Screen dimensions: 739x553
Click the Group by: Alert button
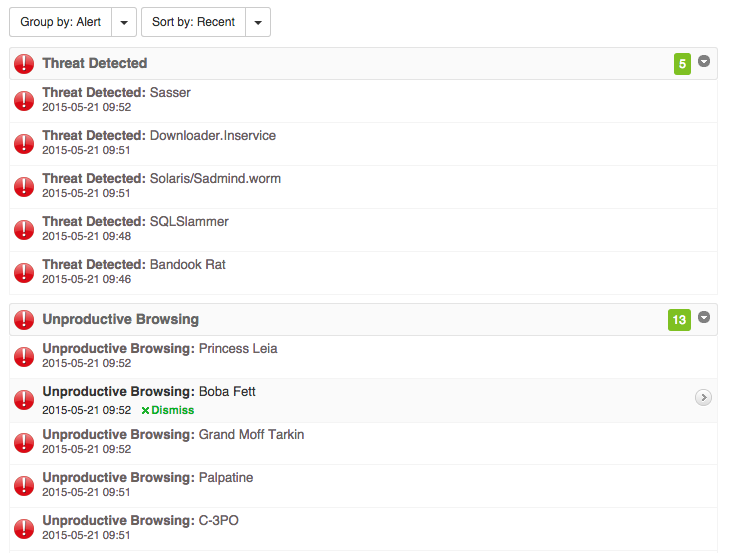tap(61, 22)
